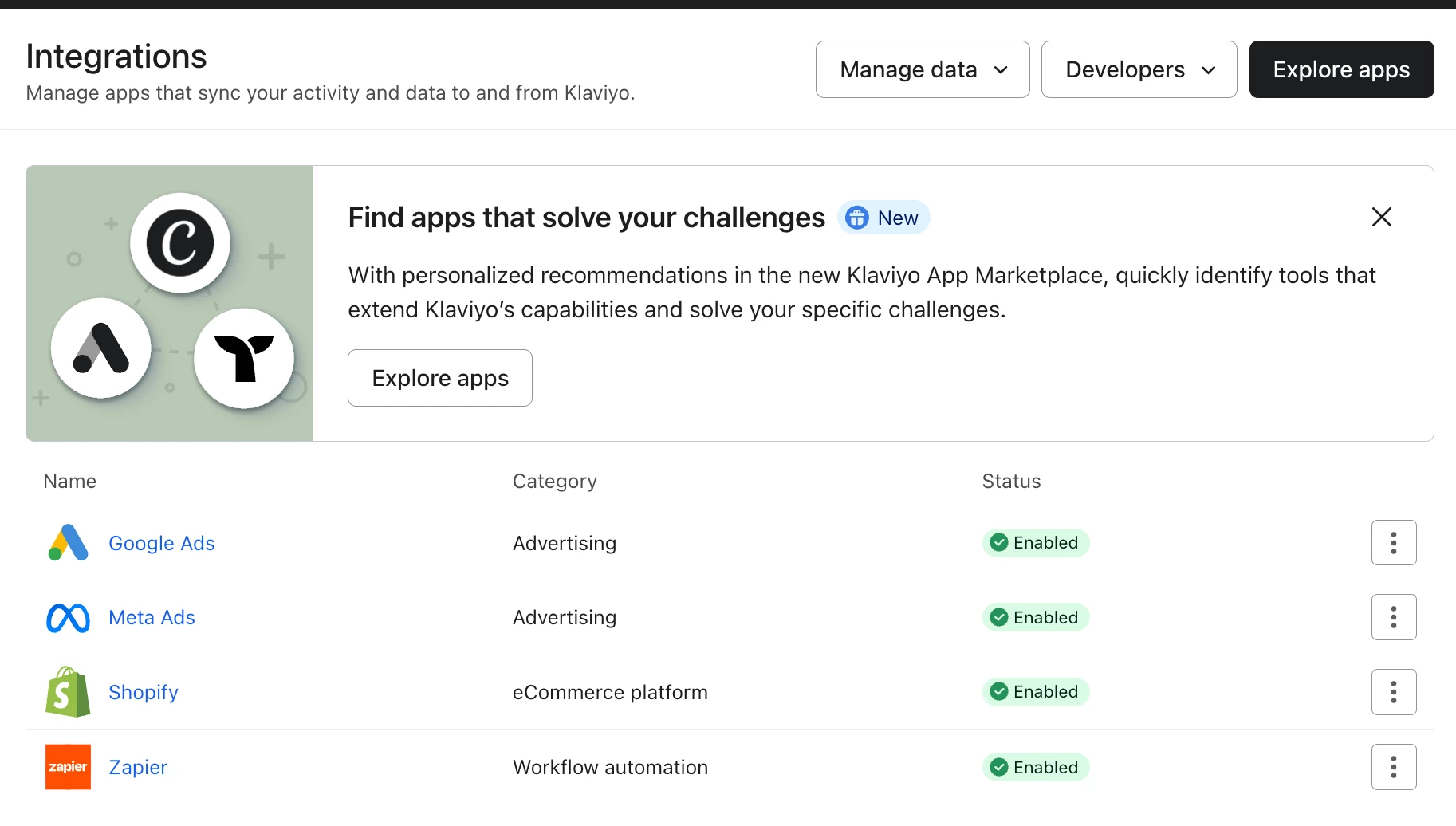Open more options for Shopify row
Viewport: 1456px width, 826px height.
[1394, 692]
